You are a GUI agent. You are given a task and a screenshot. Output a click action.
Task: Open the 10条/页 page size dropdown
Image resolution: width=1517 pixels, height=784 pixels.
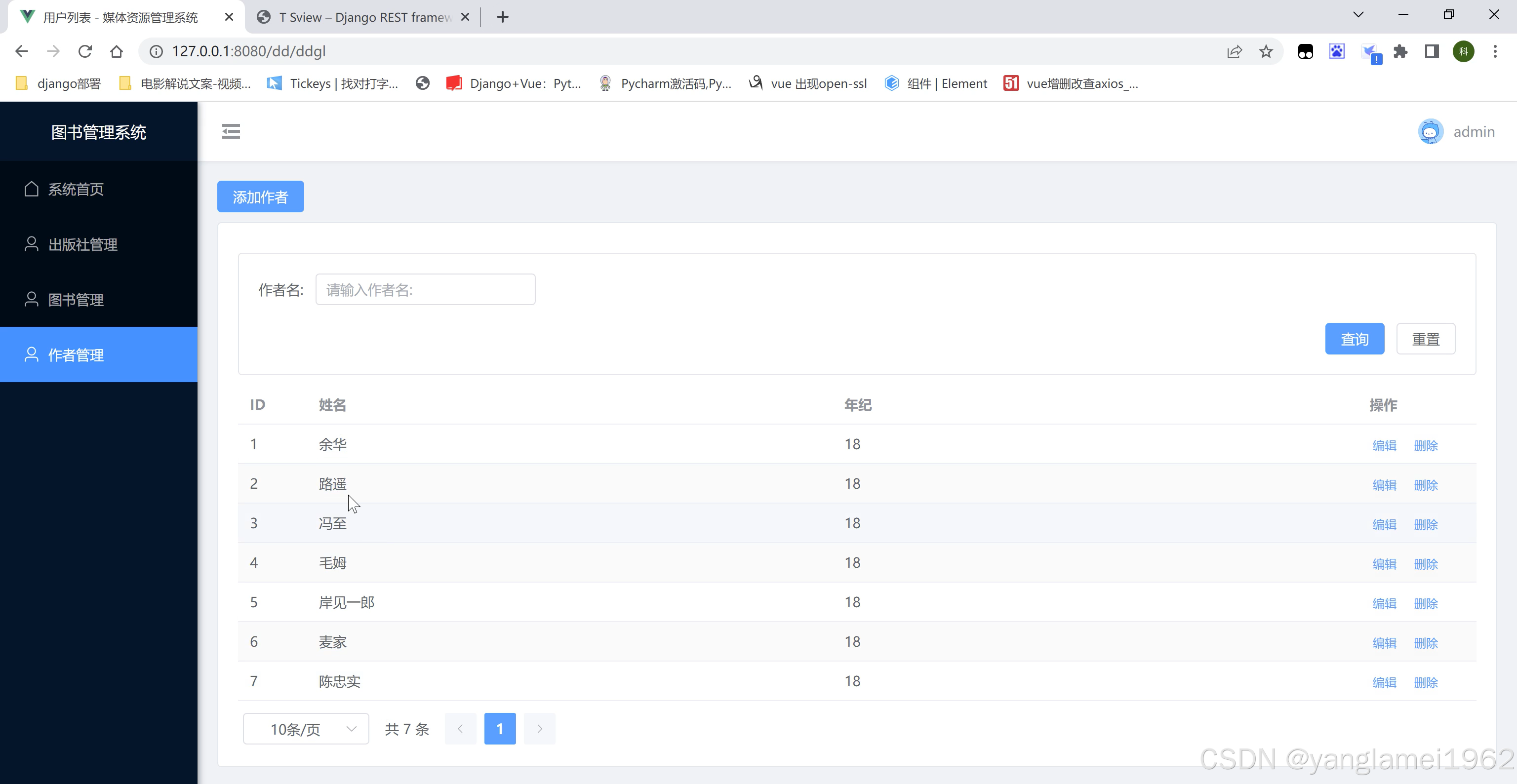[x=305, y=728]
